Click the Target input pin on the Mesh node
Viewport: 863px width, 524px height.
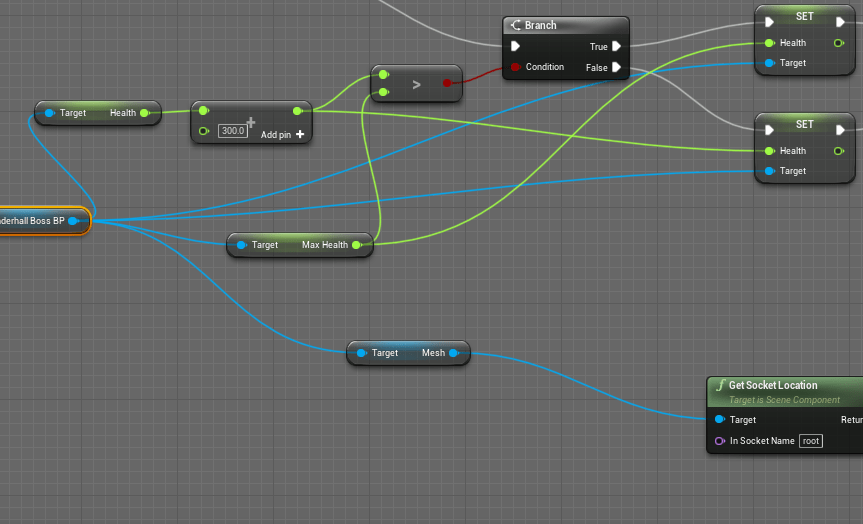pos(361,353)
